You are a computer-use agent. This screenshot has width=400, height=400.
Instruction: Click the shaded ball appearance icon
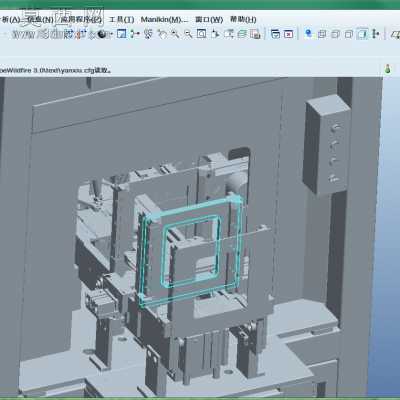[x=102, y=34]
